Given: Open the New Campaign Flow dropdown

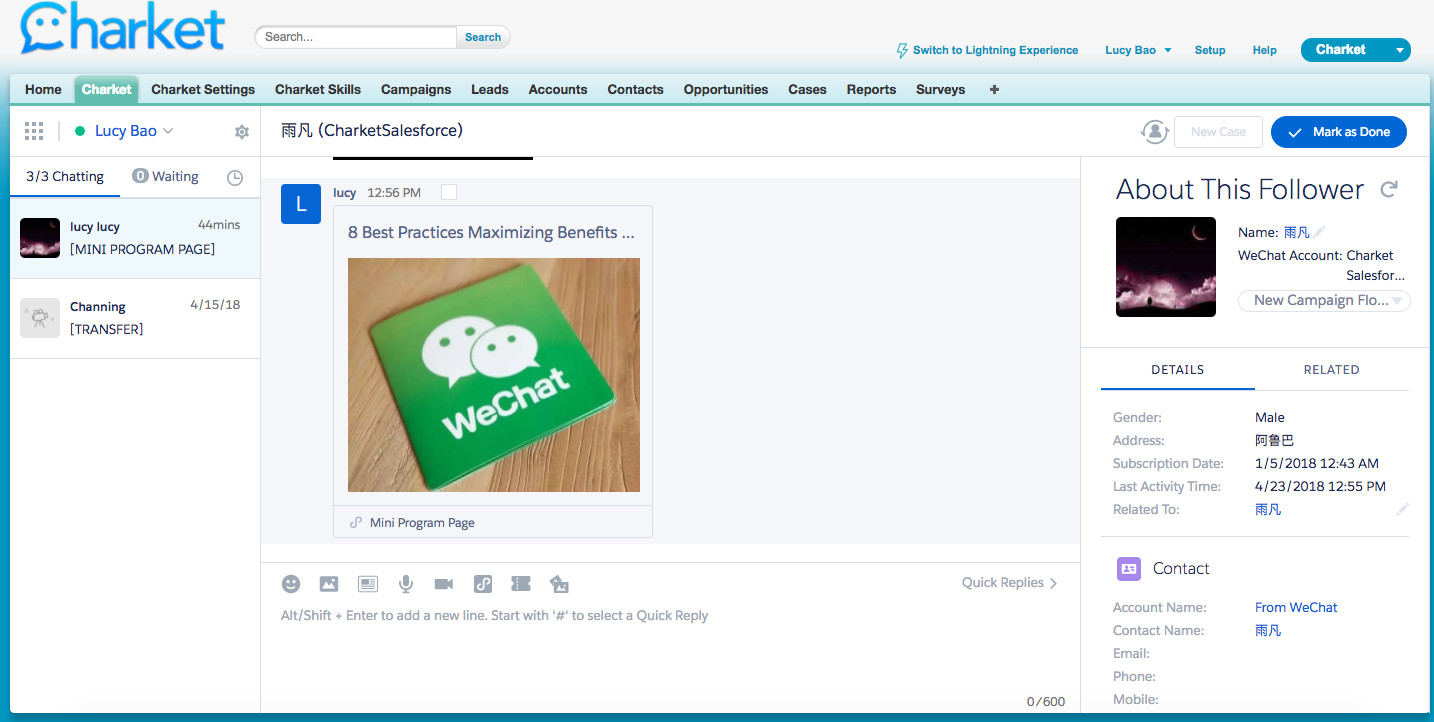Looking at the screenshot, I should coord(1323,300).
